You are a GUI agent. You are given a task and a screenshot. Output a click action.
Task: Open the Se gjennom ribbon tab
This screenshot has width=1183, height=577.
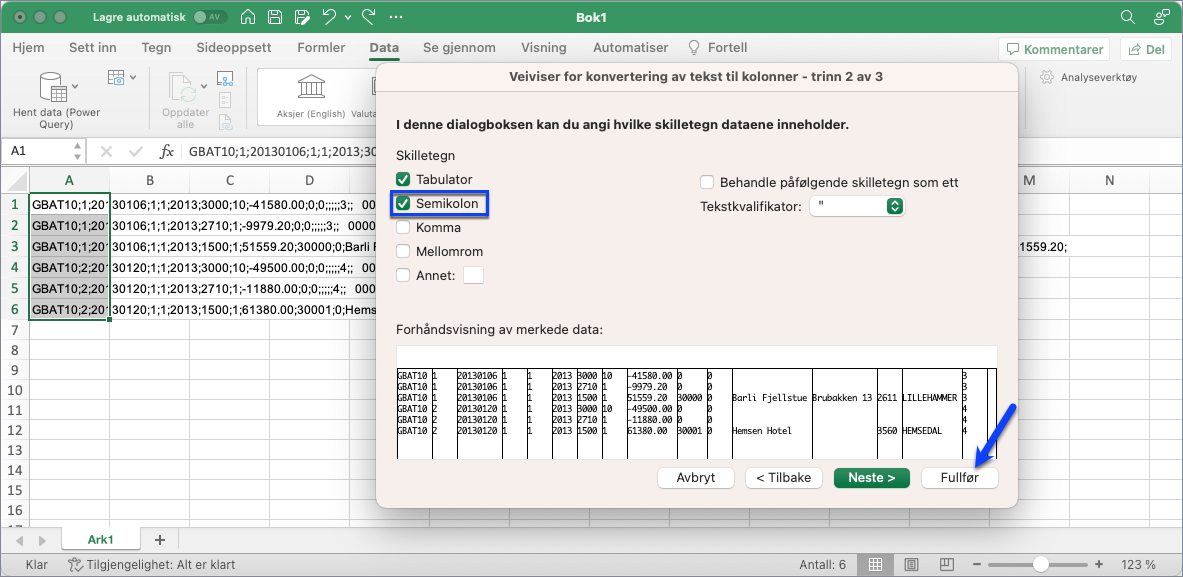coord(459,48)
